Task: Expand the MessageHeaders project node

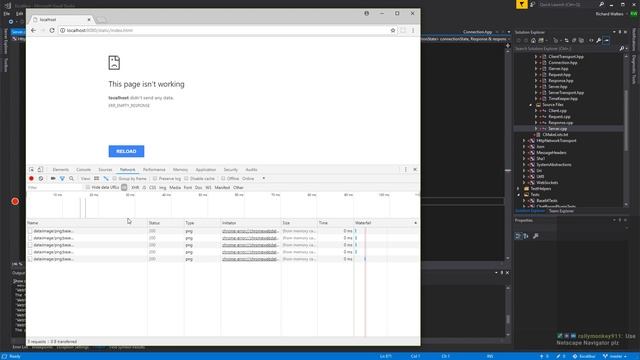Action: pyautogui.click(x=524, y=153)
